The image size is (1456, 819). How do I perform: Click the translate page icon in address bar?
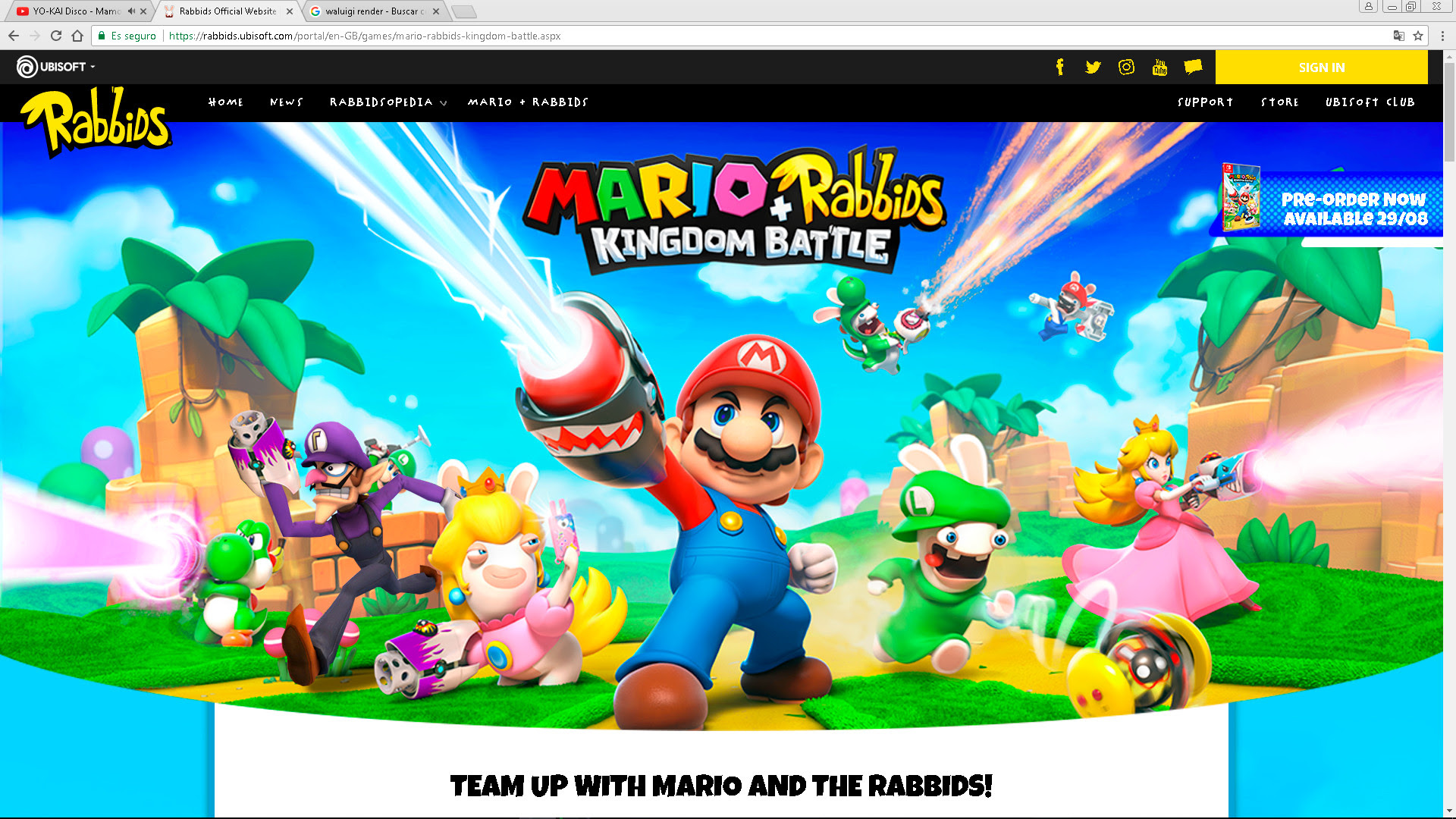point(1398,36)
